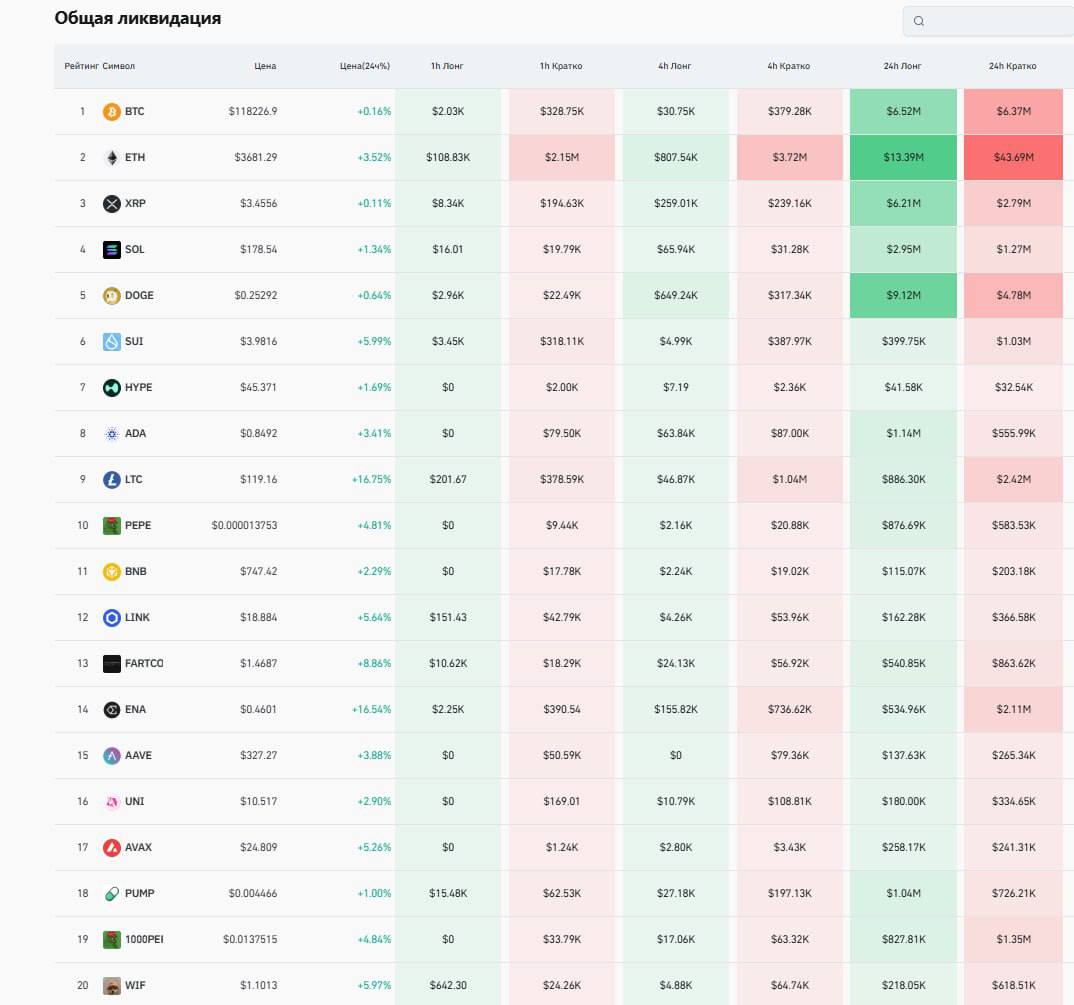Click ETH 24h long value $13.39M

tap(903, 158)
